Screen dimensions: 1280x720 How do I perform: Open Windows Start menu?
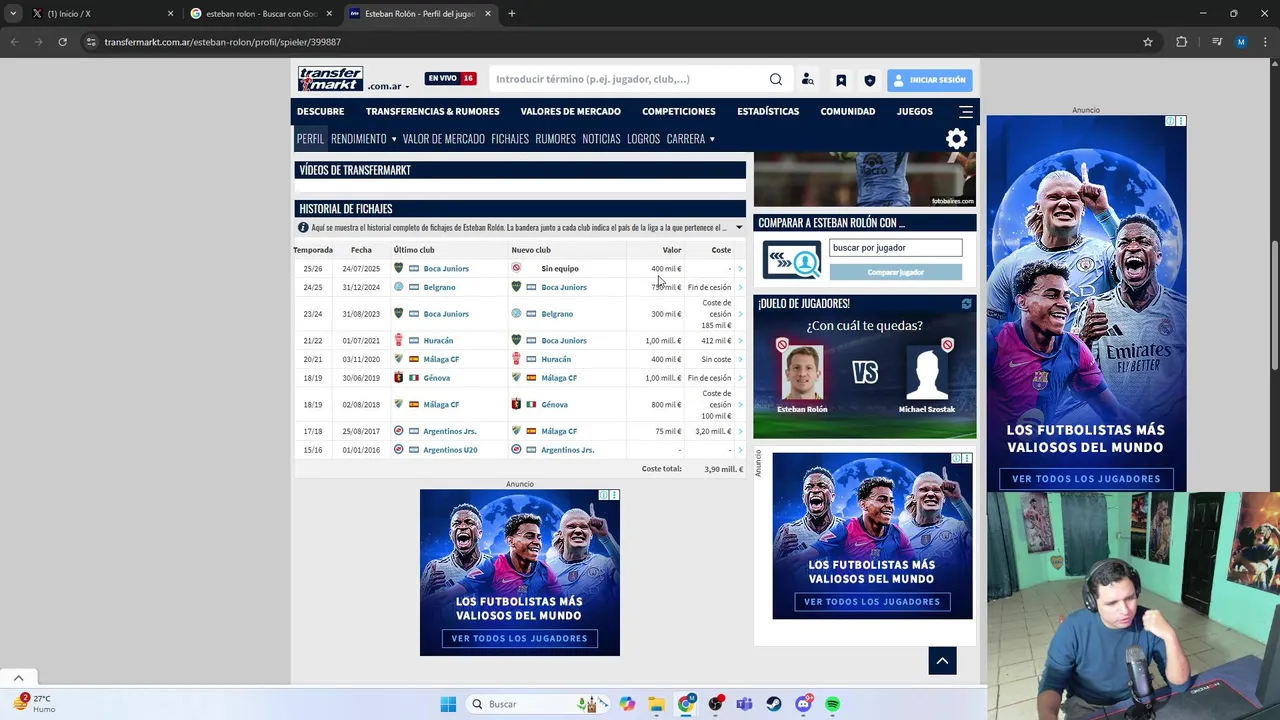448,704
